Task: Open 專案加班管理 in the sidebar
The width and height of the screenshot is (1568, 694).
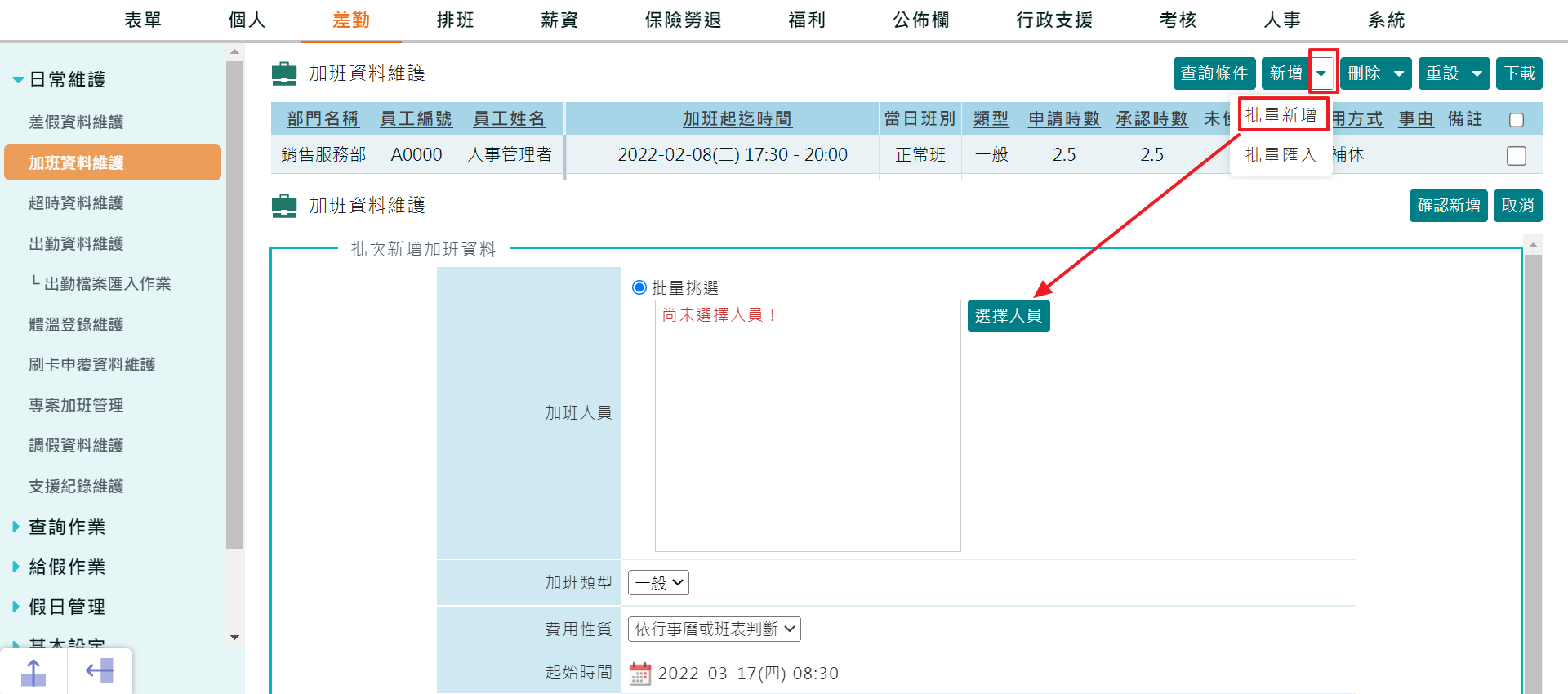Action: tap(77, 405)
